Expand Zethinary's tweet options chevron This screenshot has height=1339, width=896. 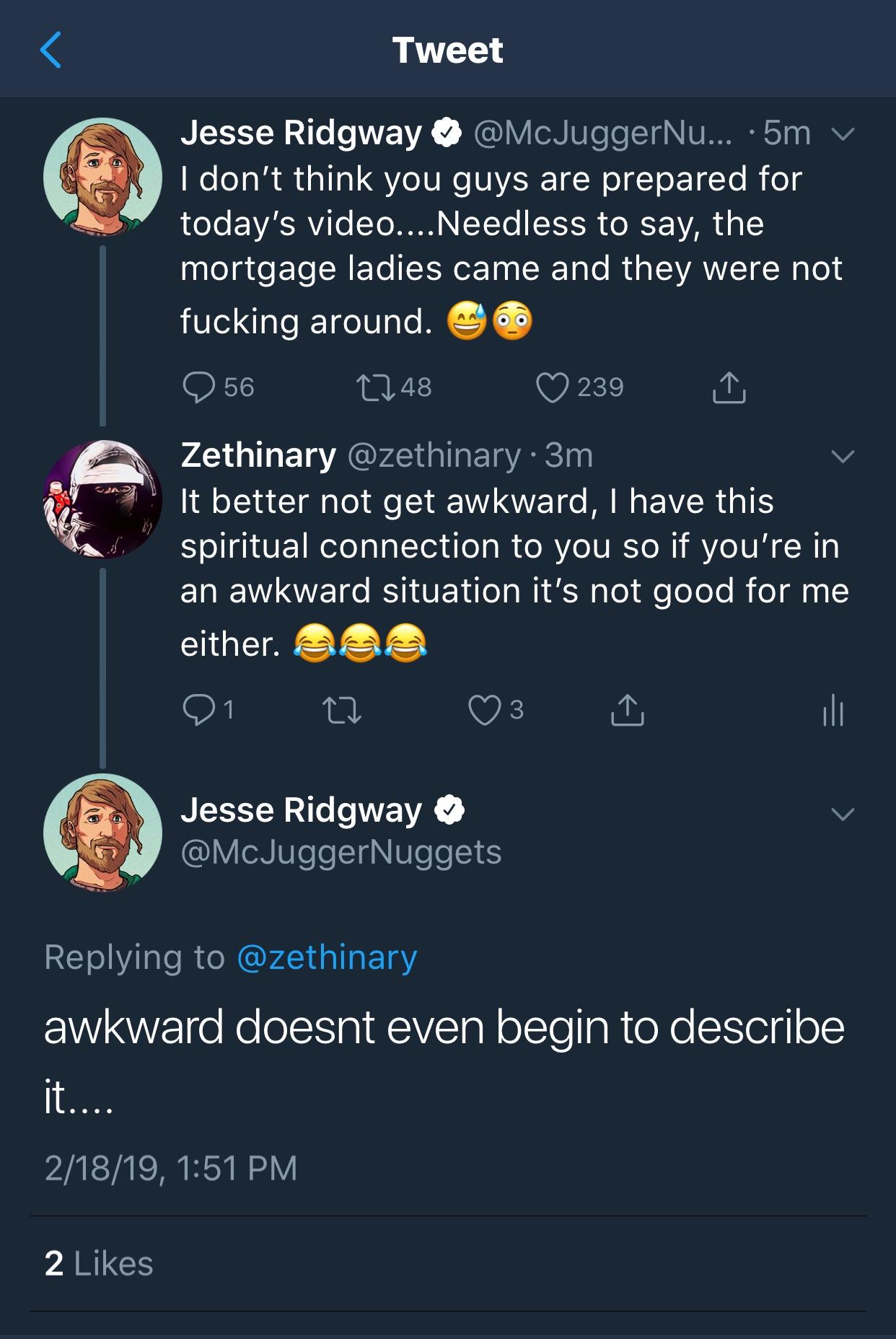pyautogui.click(x=843, y=457)
